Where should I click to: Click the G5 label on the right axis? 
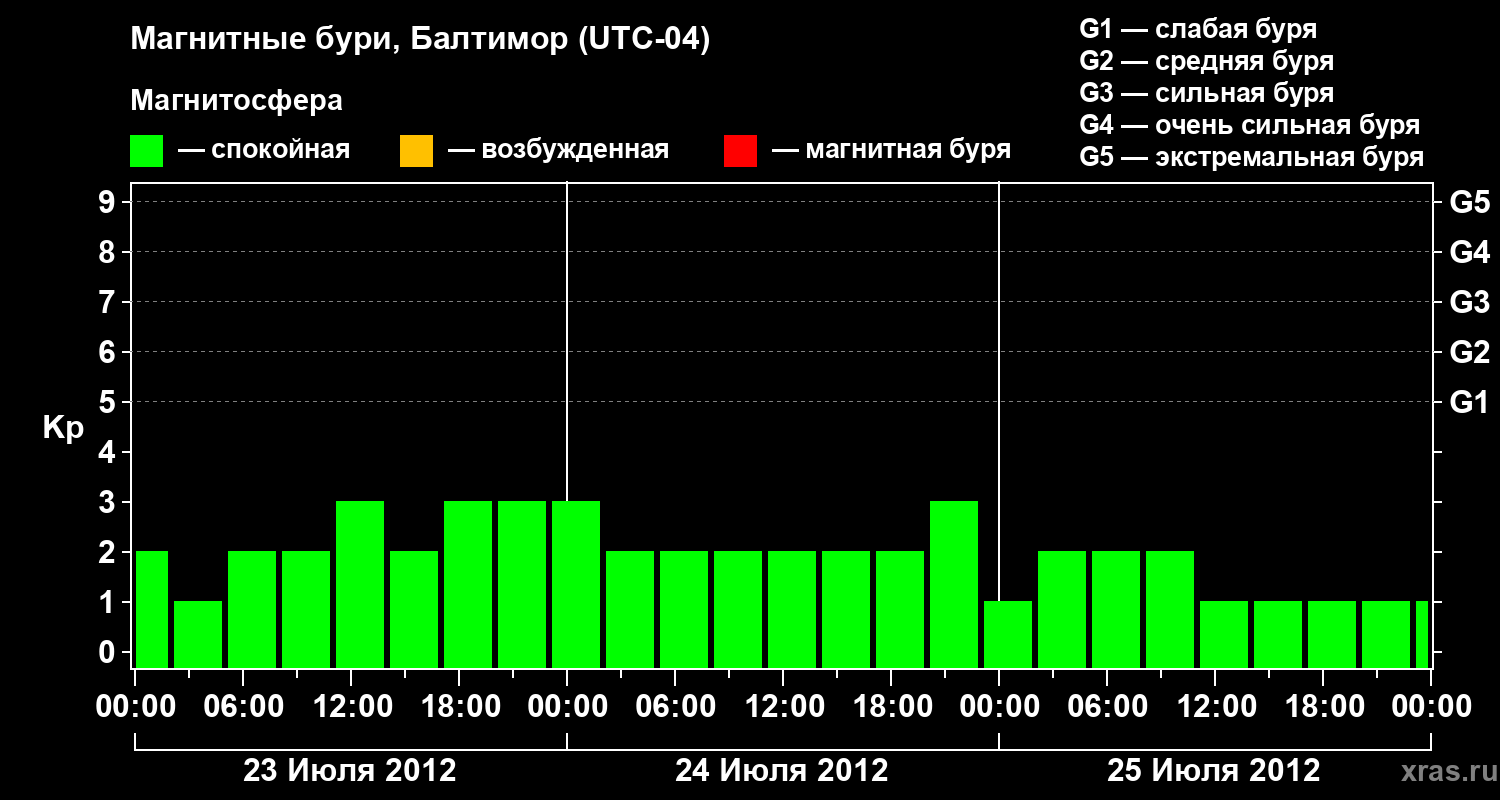point(1470,202)
